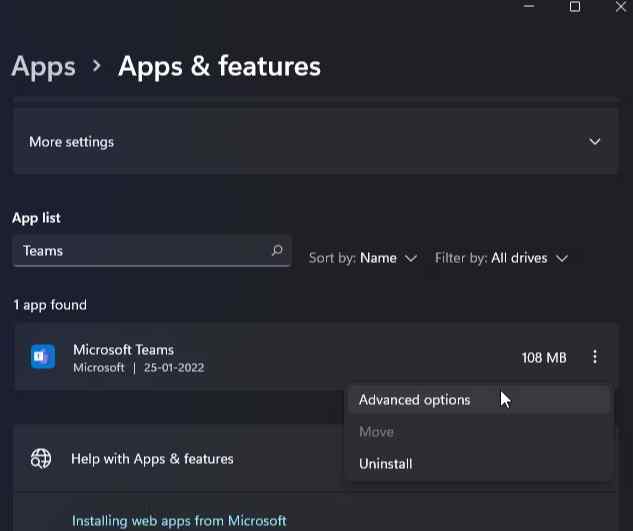Open the Filter by All drives dropdown
The image size is (633, 531).
(x=501, y=258)
